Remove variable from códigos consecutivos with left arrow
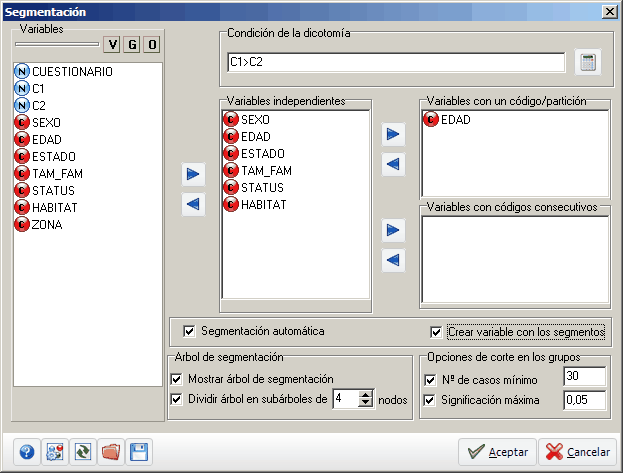 pyautogui.click(x=393, y=260)
